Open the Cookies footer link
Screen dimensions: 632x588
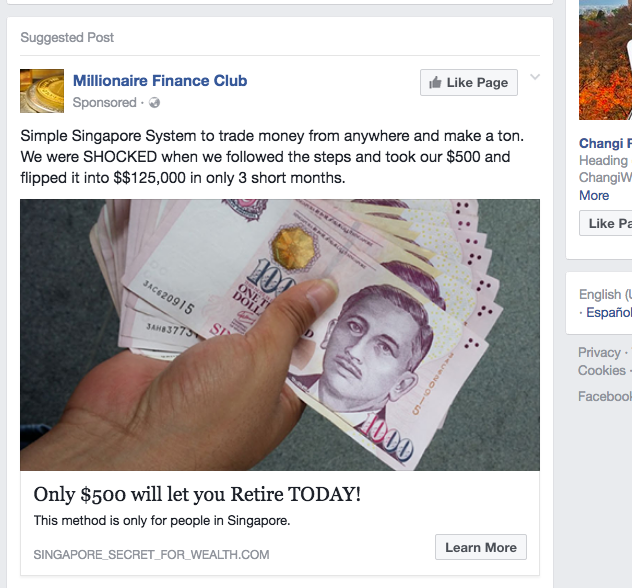[602, 370]
